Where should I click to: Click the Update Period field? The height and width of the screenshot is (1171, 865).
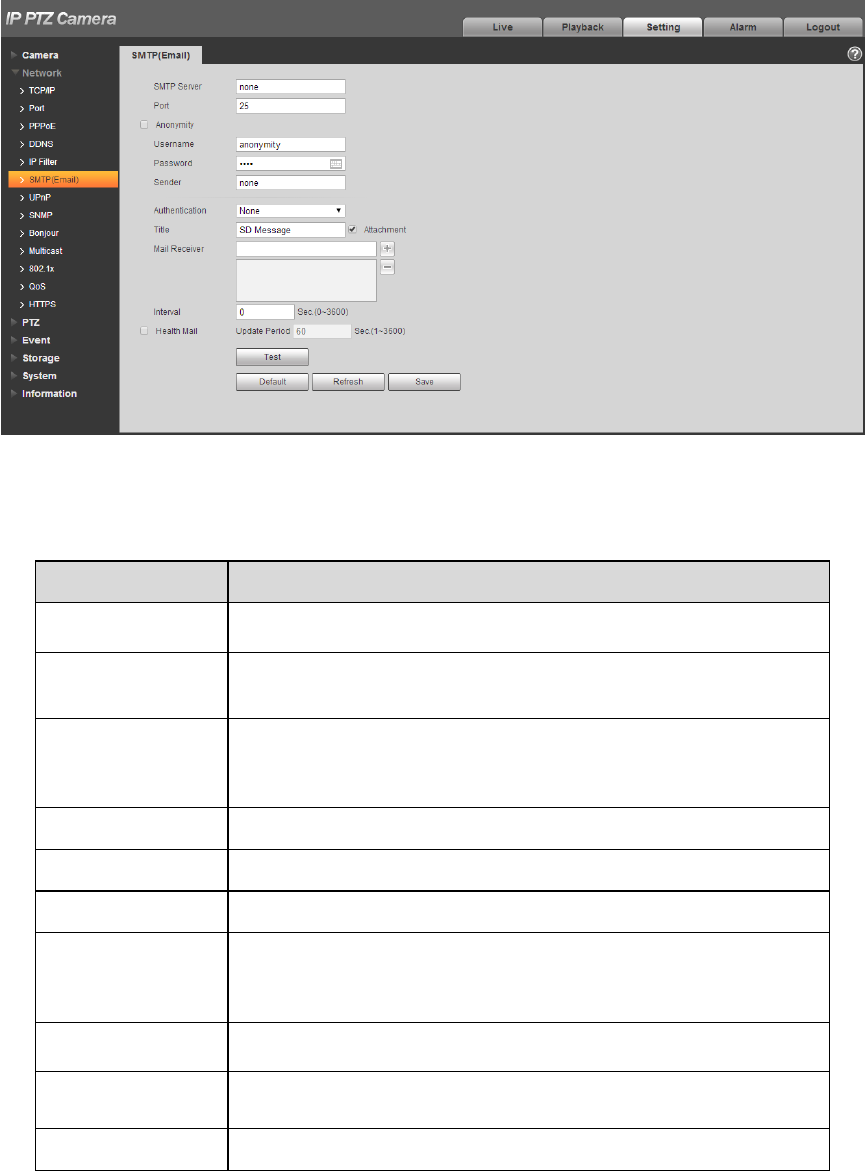[322, 332]
